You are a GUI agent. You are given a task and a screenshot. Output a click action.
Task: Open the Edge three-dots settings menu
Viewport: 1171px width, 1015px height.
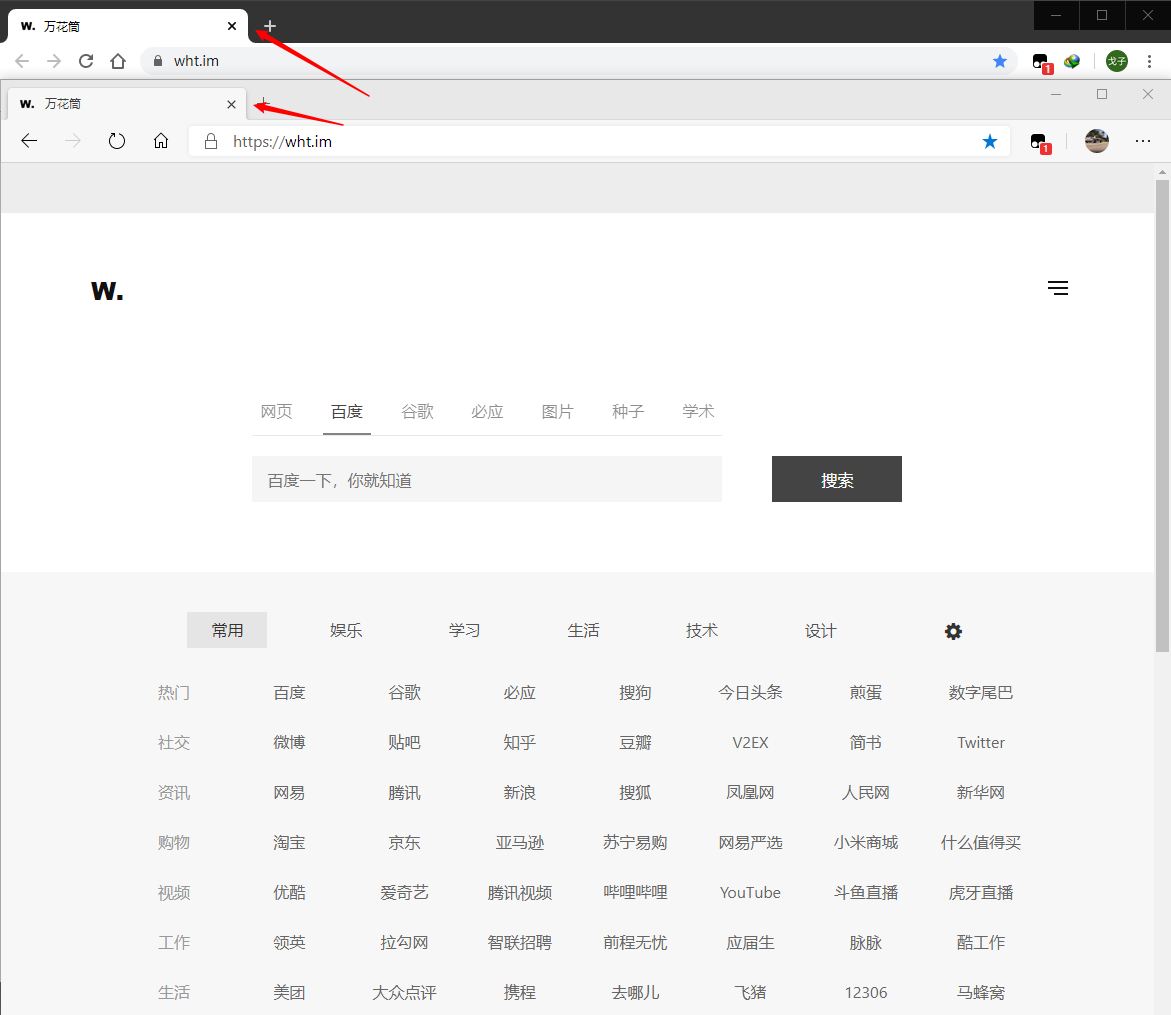[x=1143, y=141]
